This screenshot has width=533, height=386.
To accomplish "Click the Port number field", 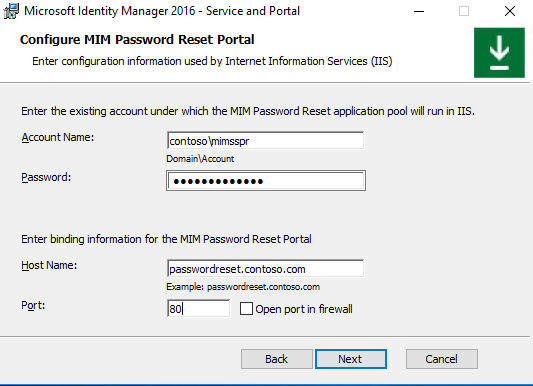I will pos(199,309).
